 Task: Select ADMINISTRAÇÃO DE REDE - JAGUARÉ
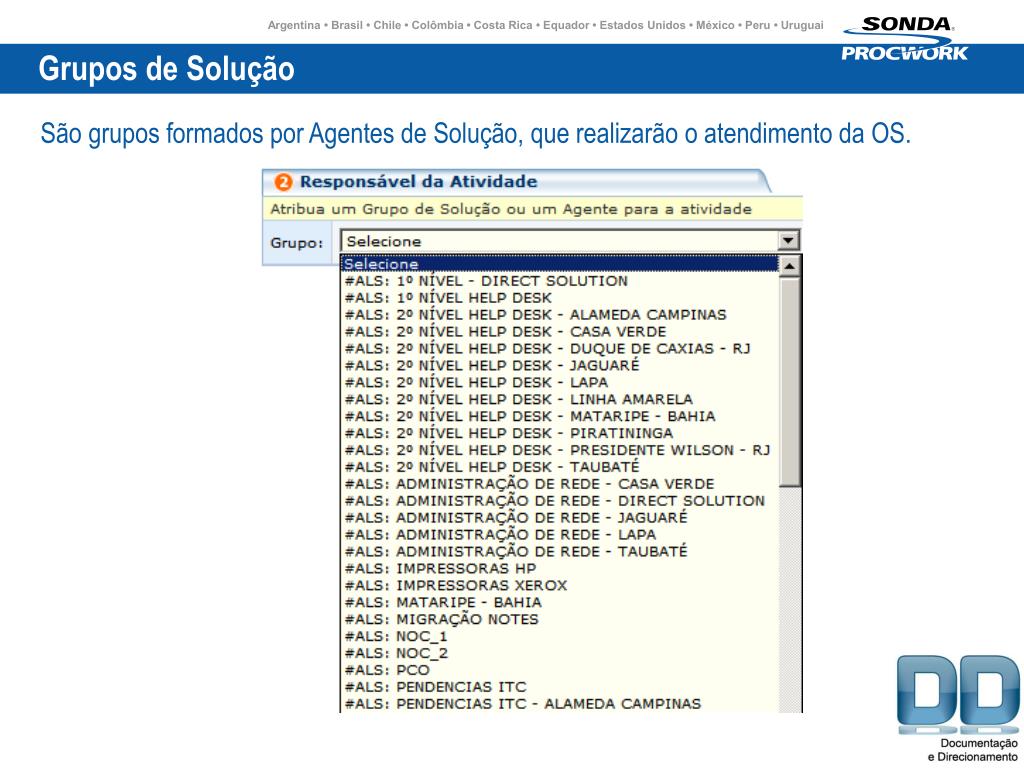pyautogui.click(x=560, y=519)
